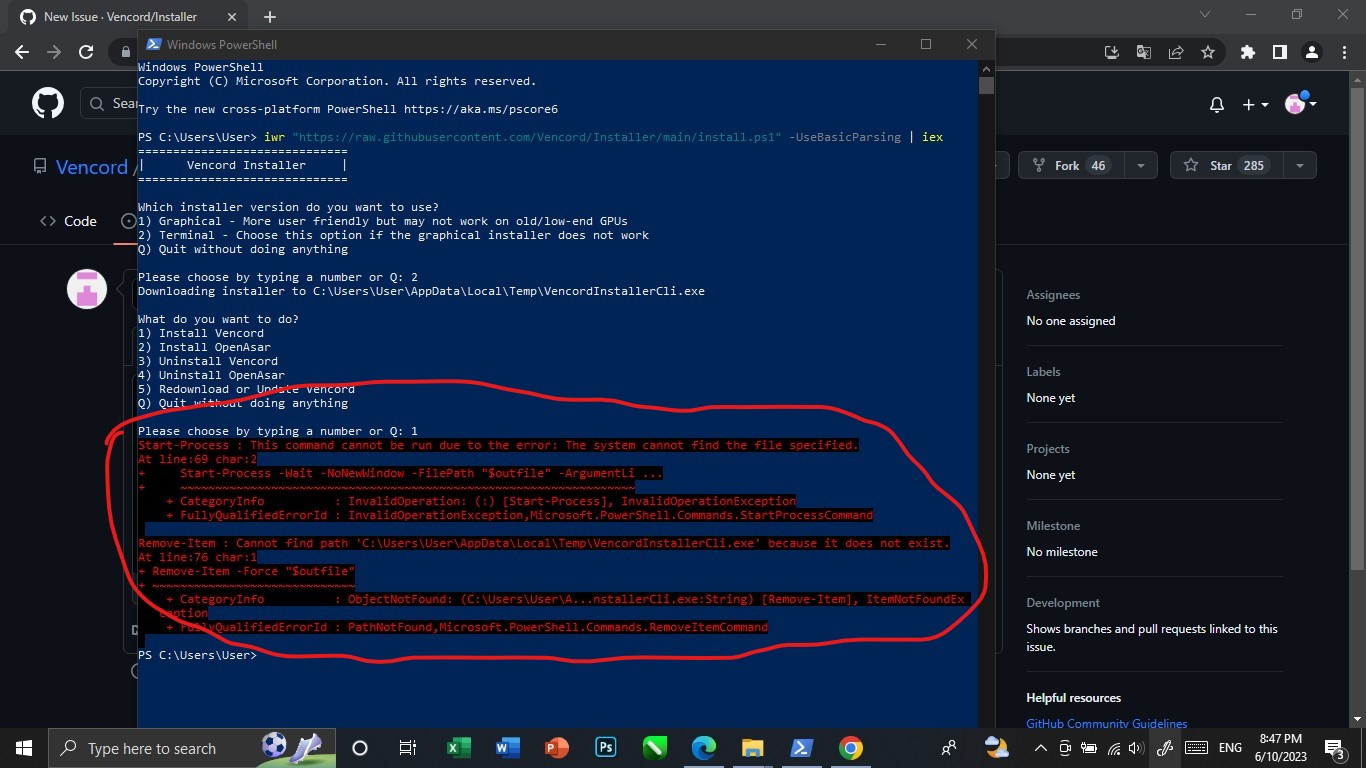Open Windows PowerShell from the taskbar
Viewport: 1366px width, 768px height.
coord(800,747)
